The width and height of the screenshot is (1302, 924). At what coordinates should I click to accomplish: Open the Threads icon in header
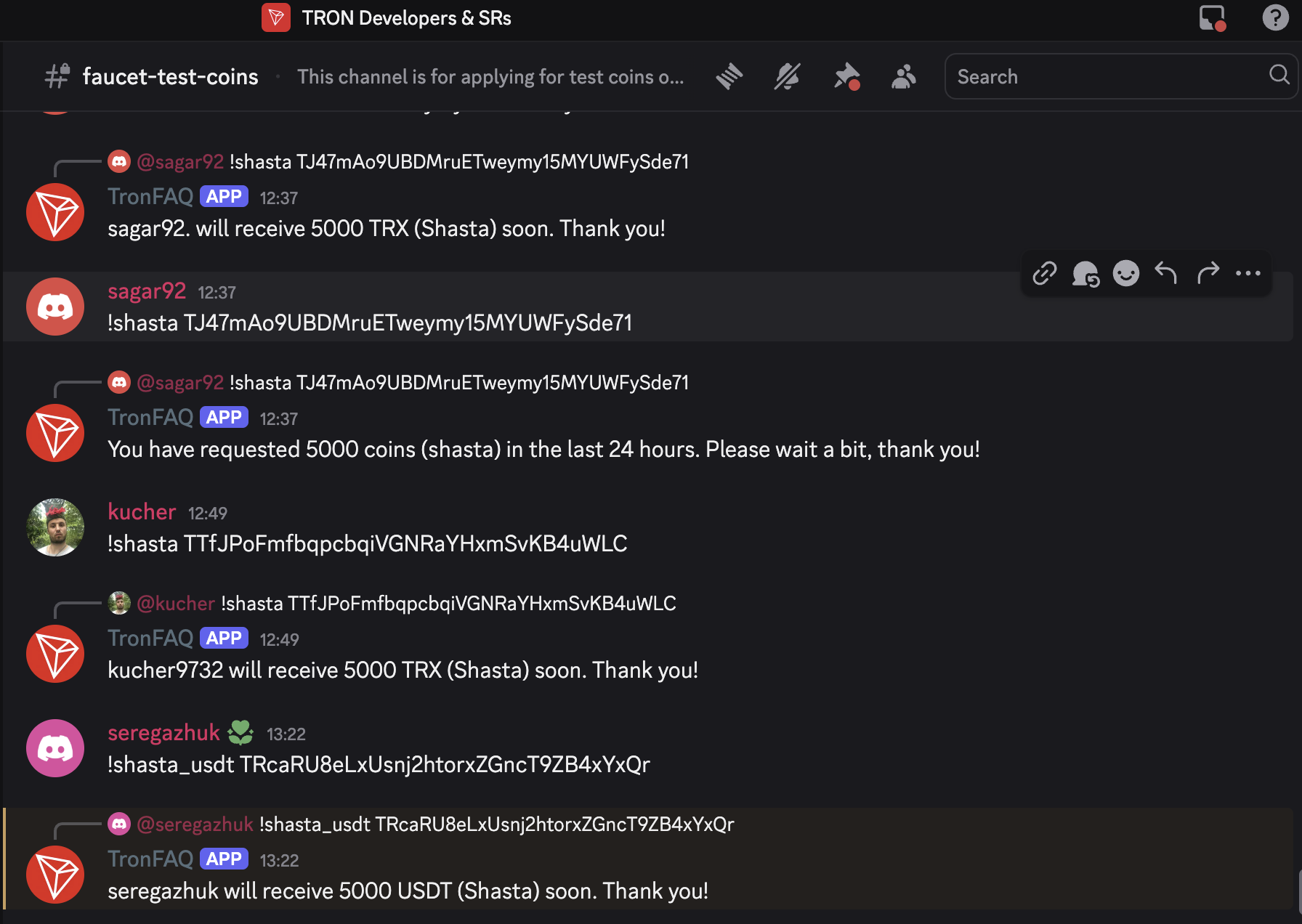coord(729,76)
